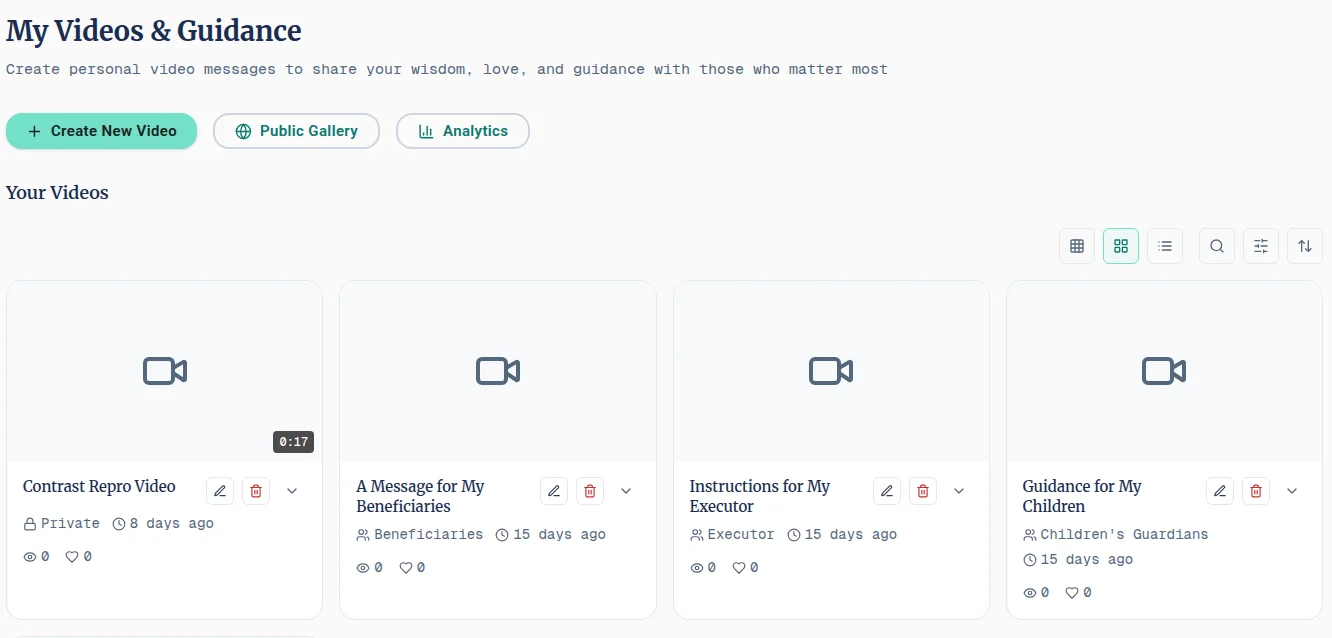
Task: Expand Instructions for My Executor chevron
Action: 959,491
